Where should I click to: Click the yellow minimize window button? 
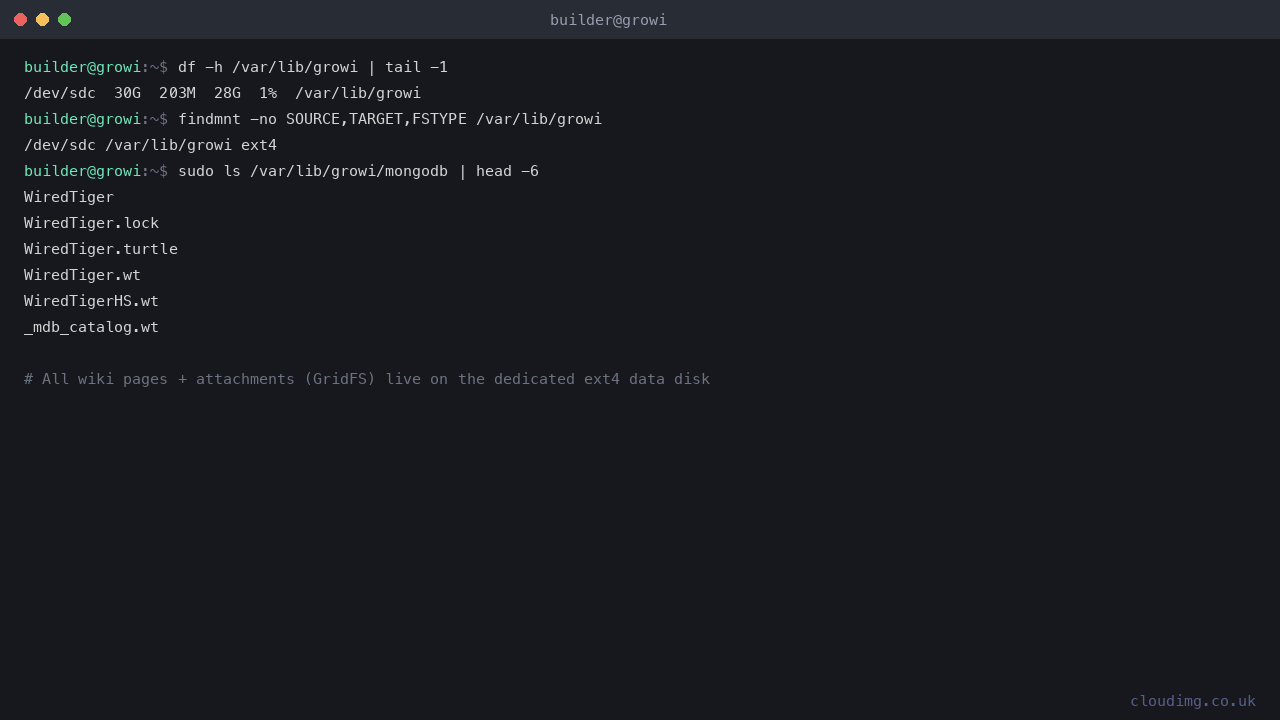click(x=42, y=19)
